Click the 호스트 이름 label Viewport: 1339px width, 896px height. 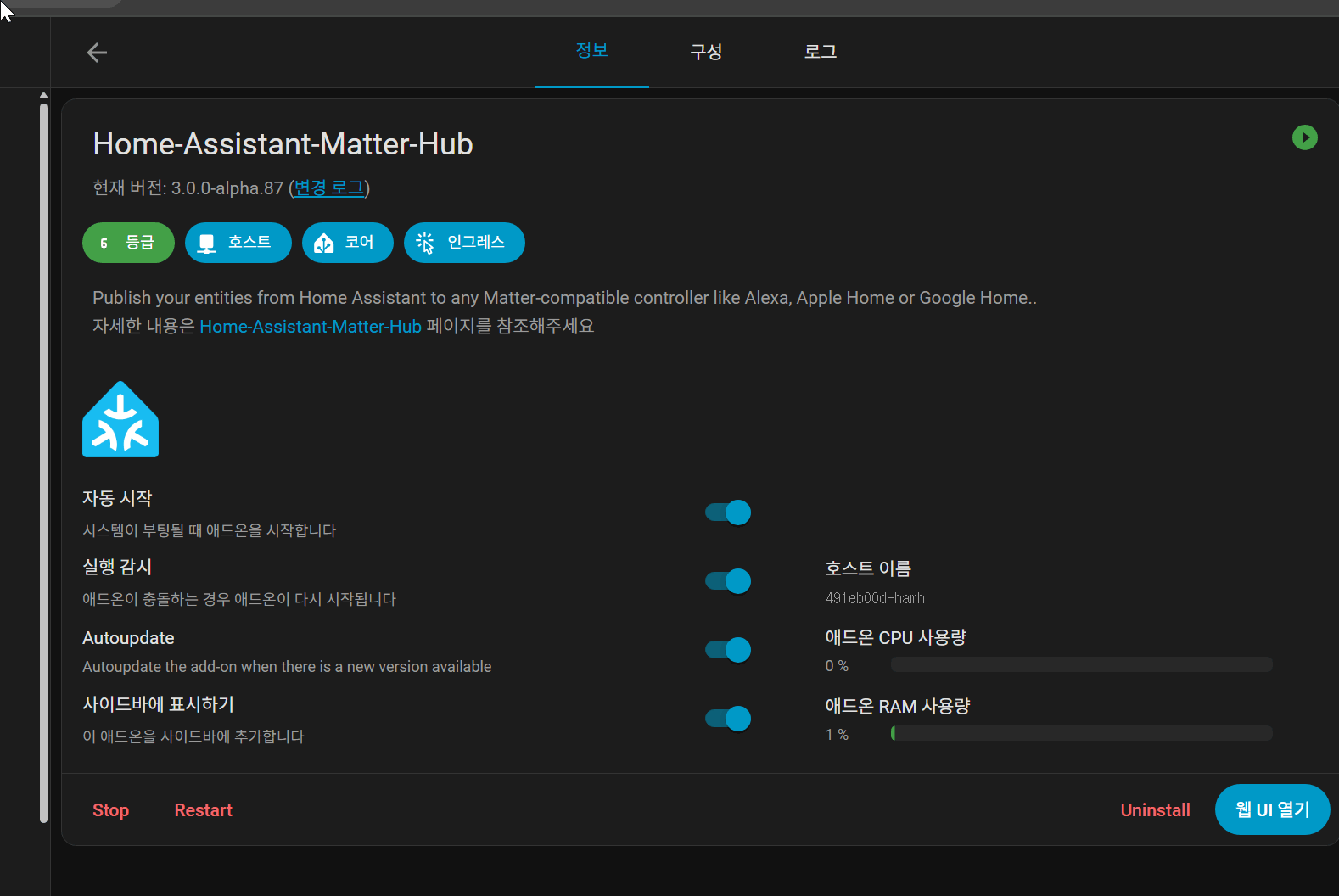pyautogui.click(x=868, y=568)
